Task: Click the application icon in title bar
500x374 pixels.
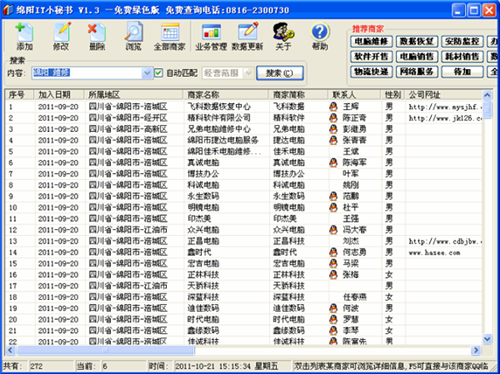Action: [8, 10]
